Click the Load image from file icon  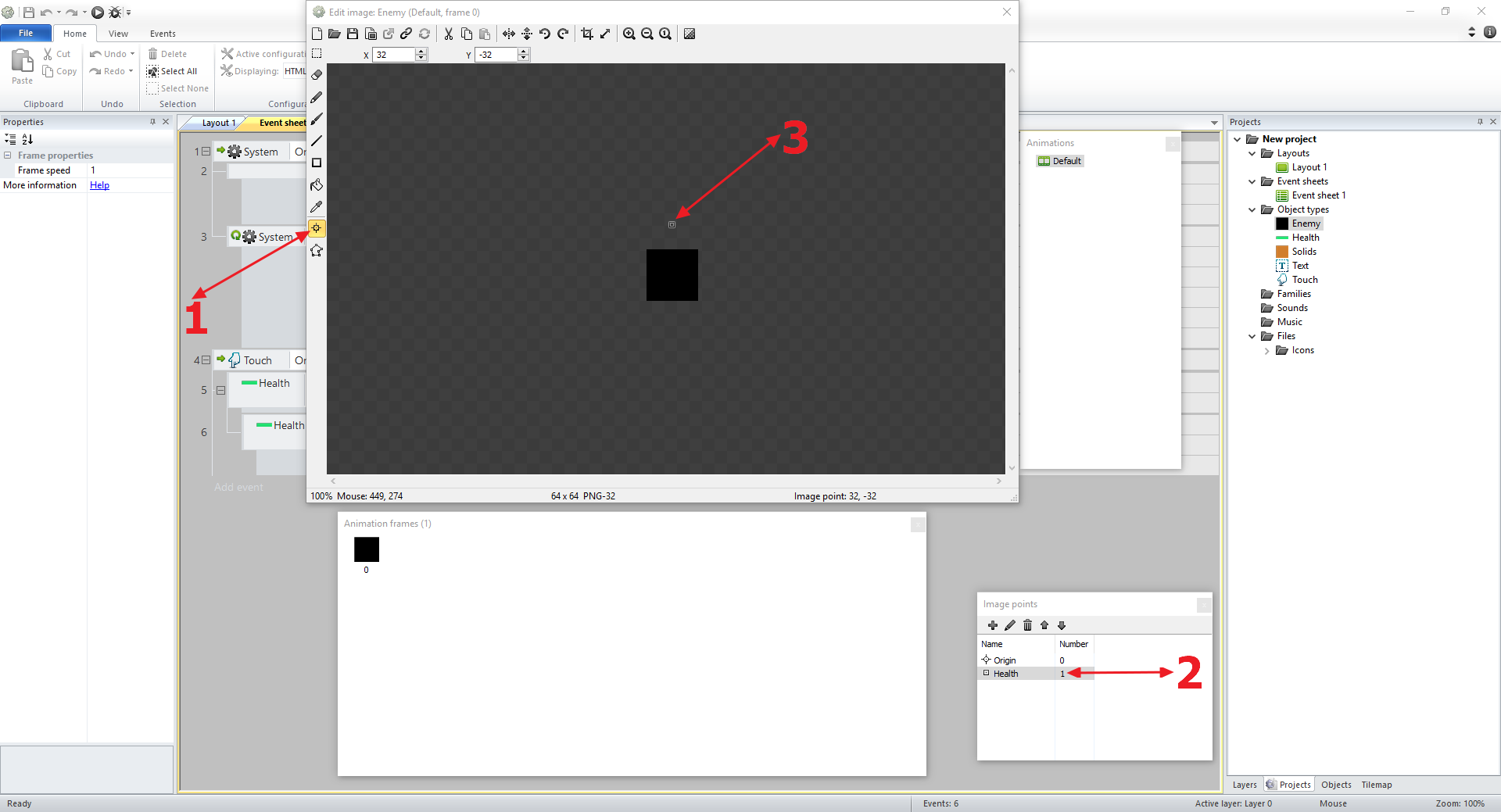(335, 34)
